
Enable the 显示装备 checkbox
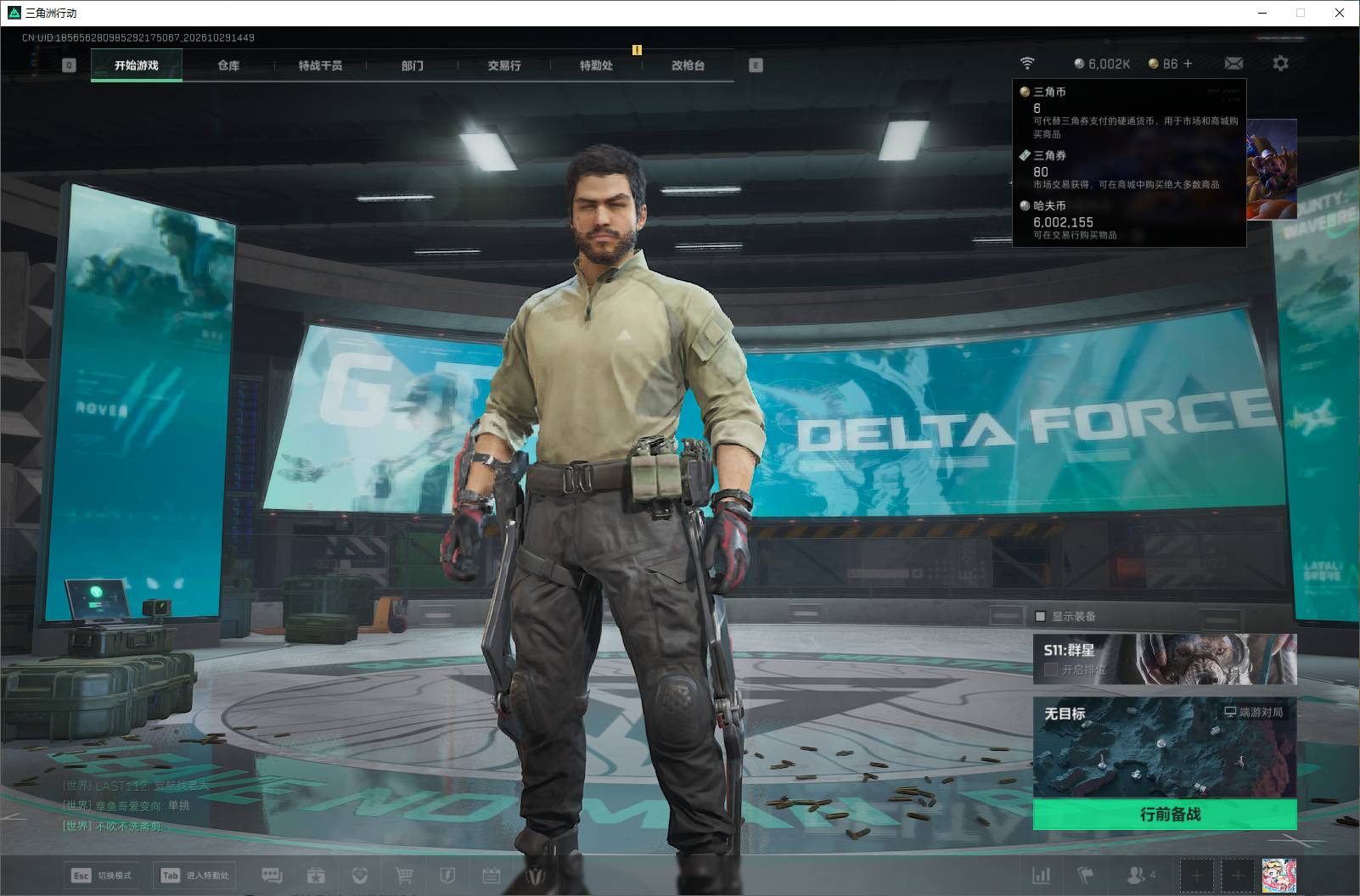1040,616
